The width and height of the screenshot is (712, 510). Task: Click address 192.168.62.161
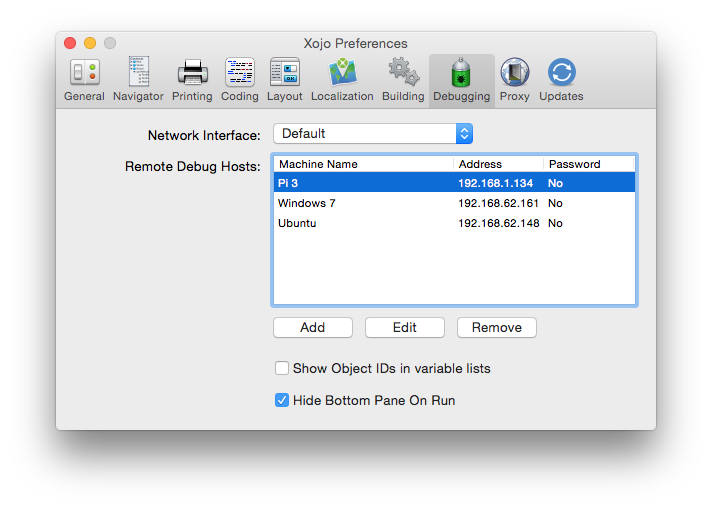498,203
